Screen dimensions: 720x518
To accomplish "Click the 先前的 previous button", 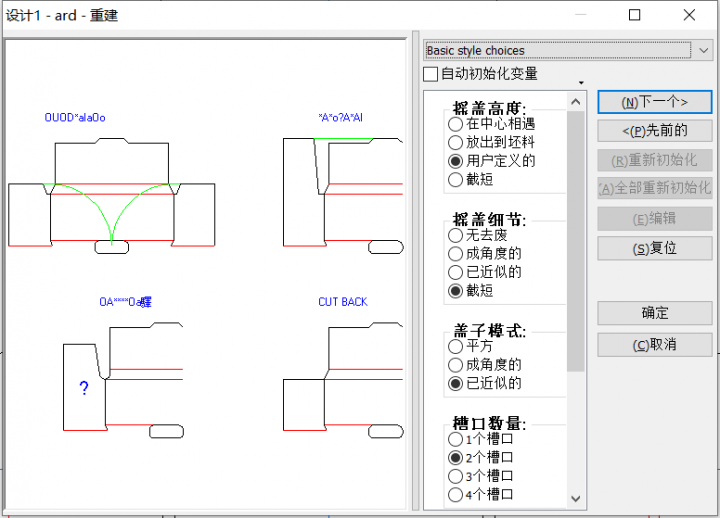I will point(654,131).
